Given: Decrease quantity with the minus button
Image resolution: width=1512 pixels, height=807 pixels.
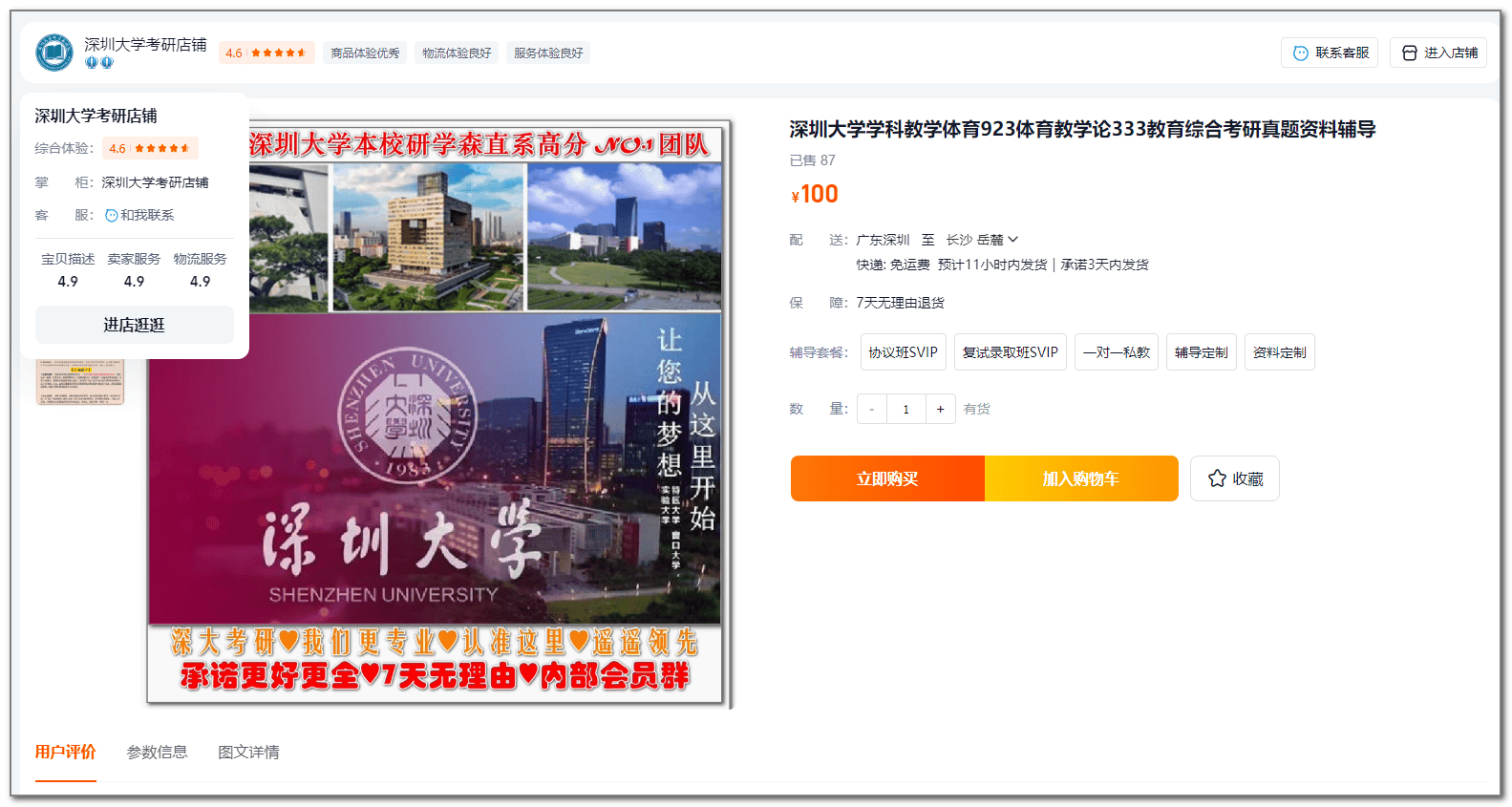Looking at the screenshot, I should pos(871,410).
